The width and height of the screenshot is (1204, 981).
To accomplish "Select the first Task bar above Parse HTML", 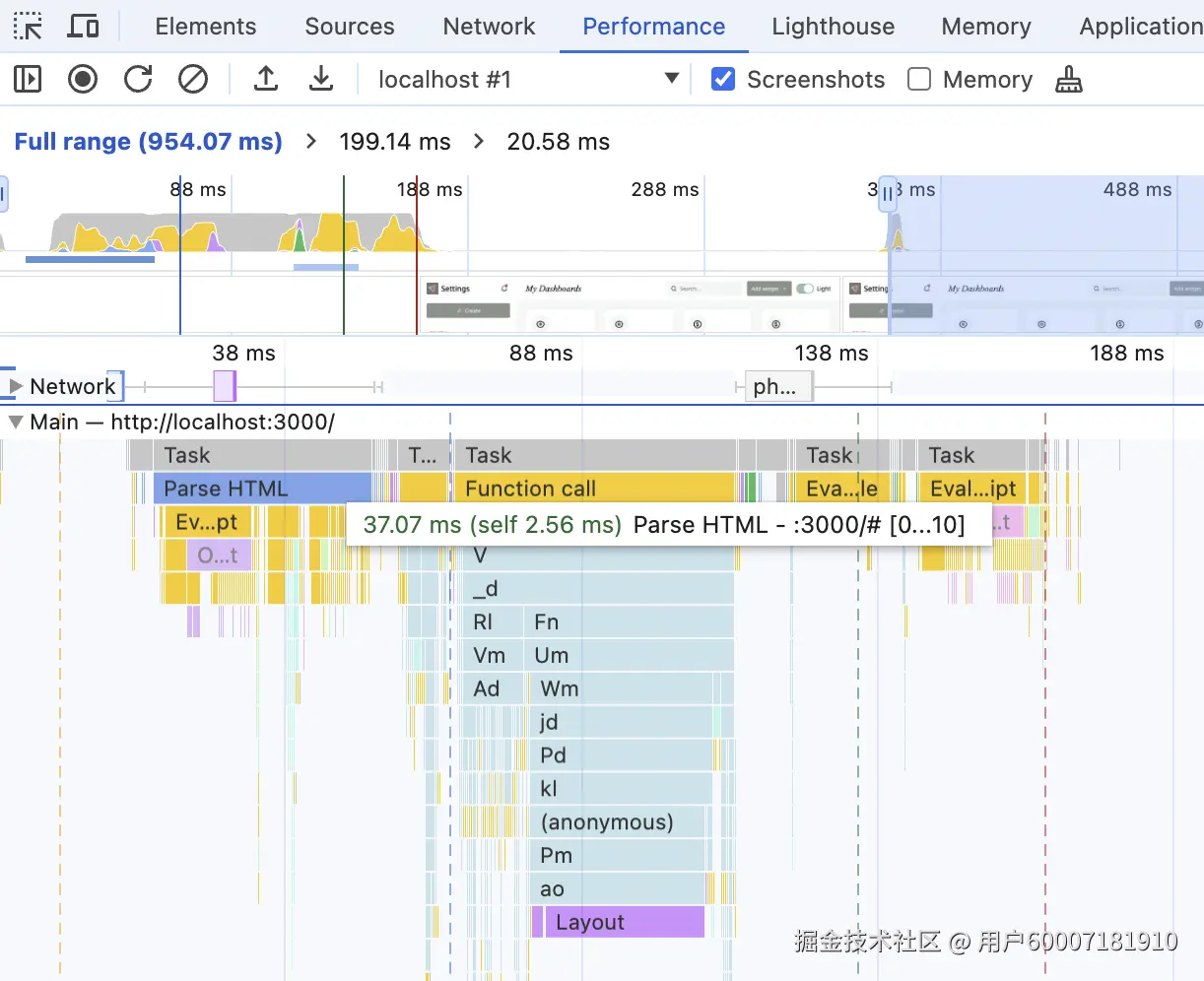I will 262,455.
